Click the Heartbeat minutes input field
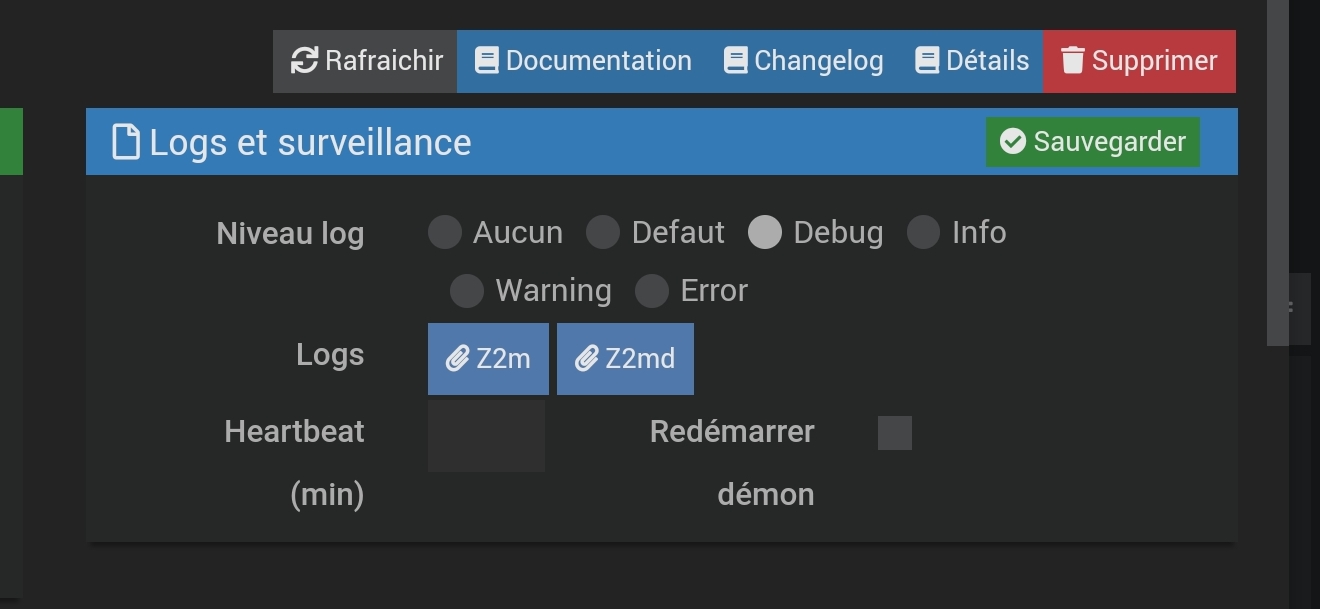Image resolution: width=1320 pixels, height=609 pixels. [486, 436]
